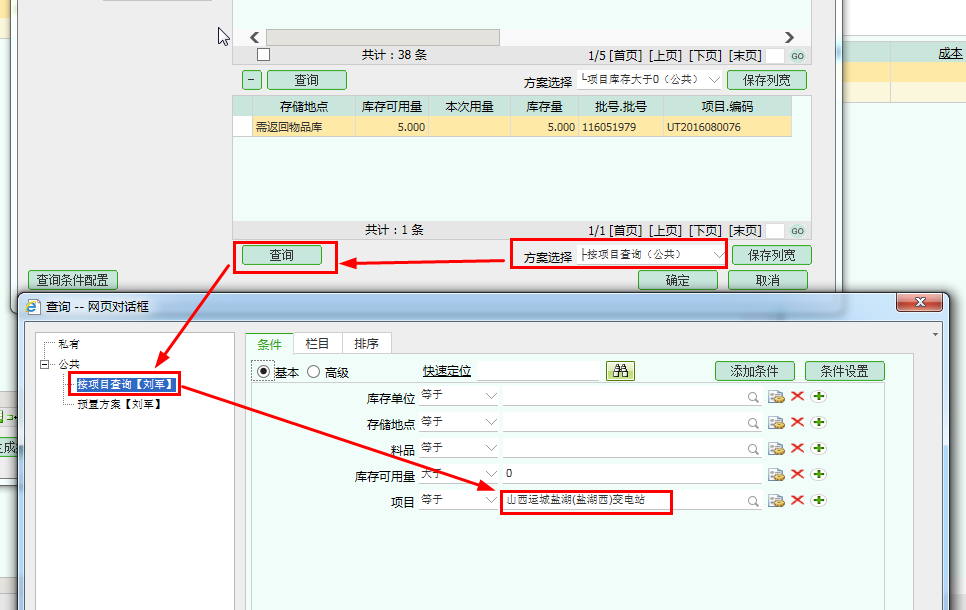Click the settings icon beside 料品 row
Screen dimensions: 966x610
coord(776,449)
